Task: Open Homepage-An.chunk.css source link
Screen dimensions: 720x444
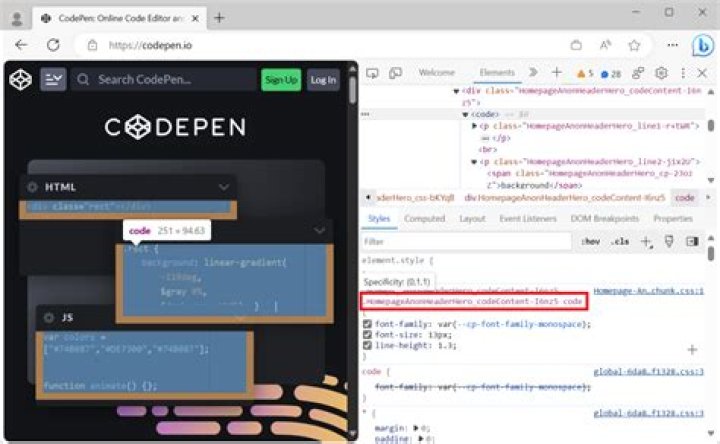Action: pyautogui.click(x=648, y=291)
